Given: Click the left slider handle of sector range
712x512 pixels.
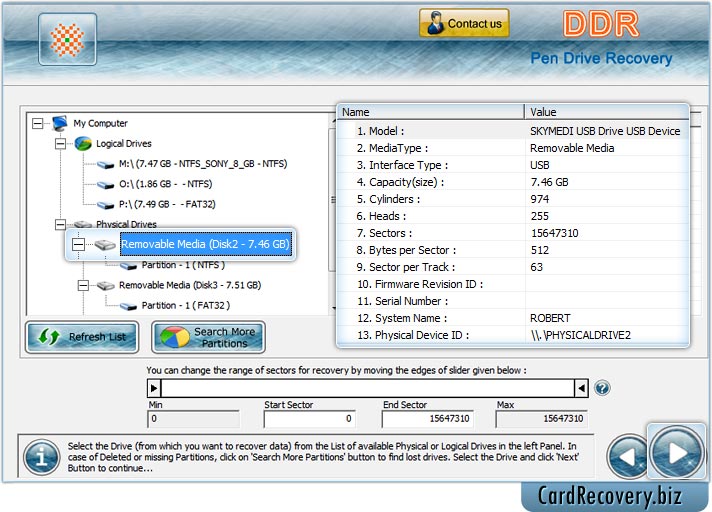Looking at the screenshot, I should [154, 389].
